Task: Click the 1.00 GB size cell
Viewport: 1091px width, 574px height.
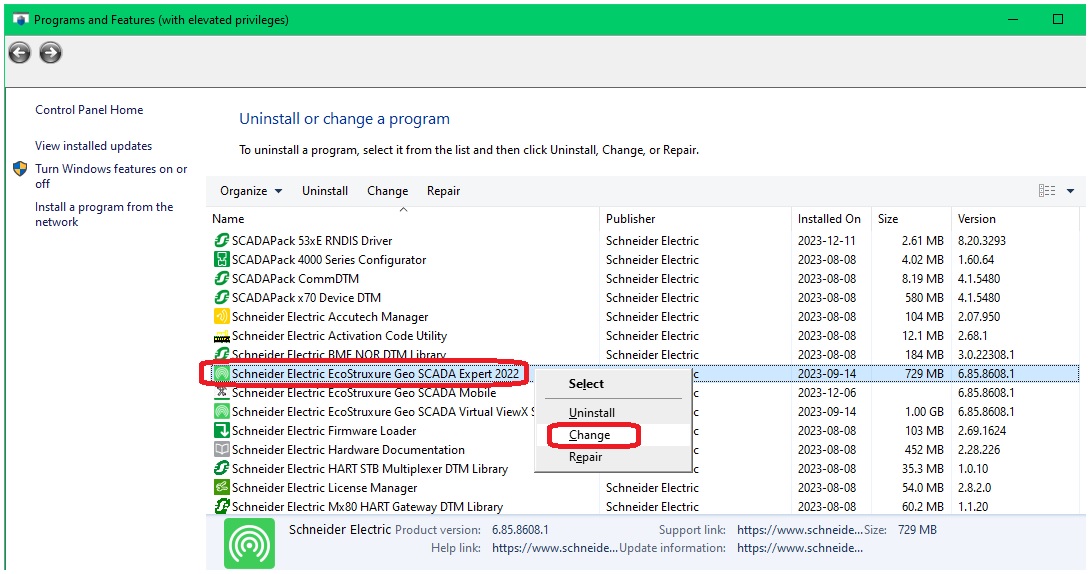Action: click(924, 412)
